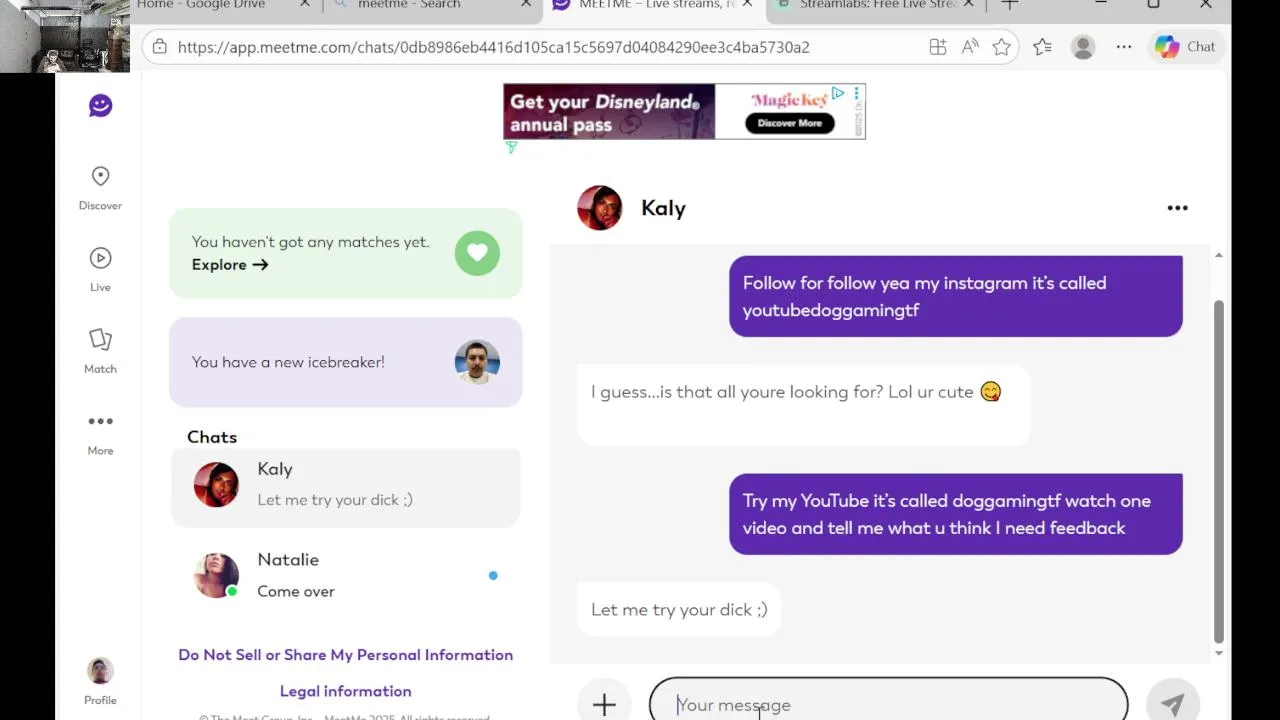Click message 'Let me try your dick ;)' bubble

[679, 609]
